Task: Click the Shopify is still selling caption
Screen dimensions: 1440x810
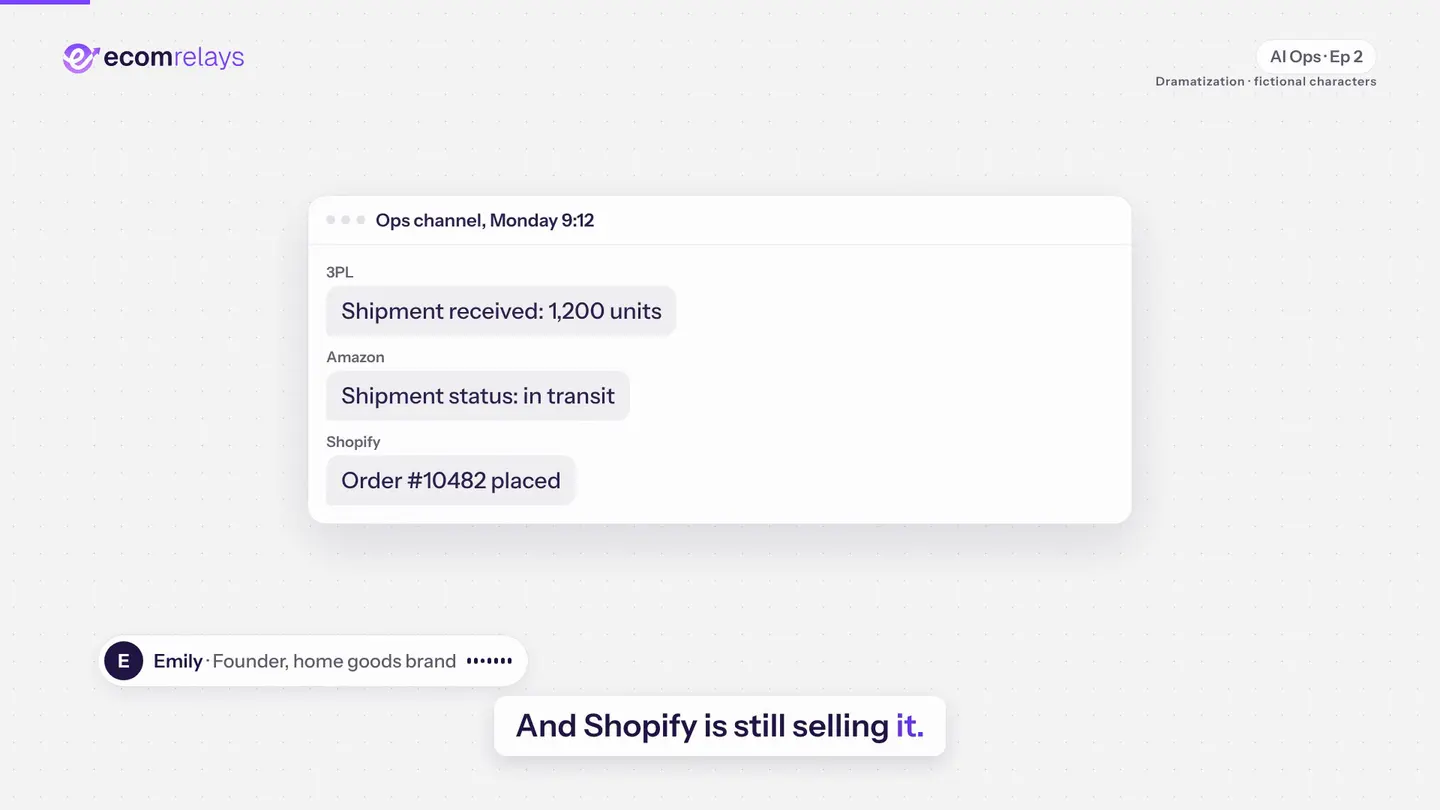Action: tap(720, 726)
